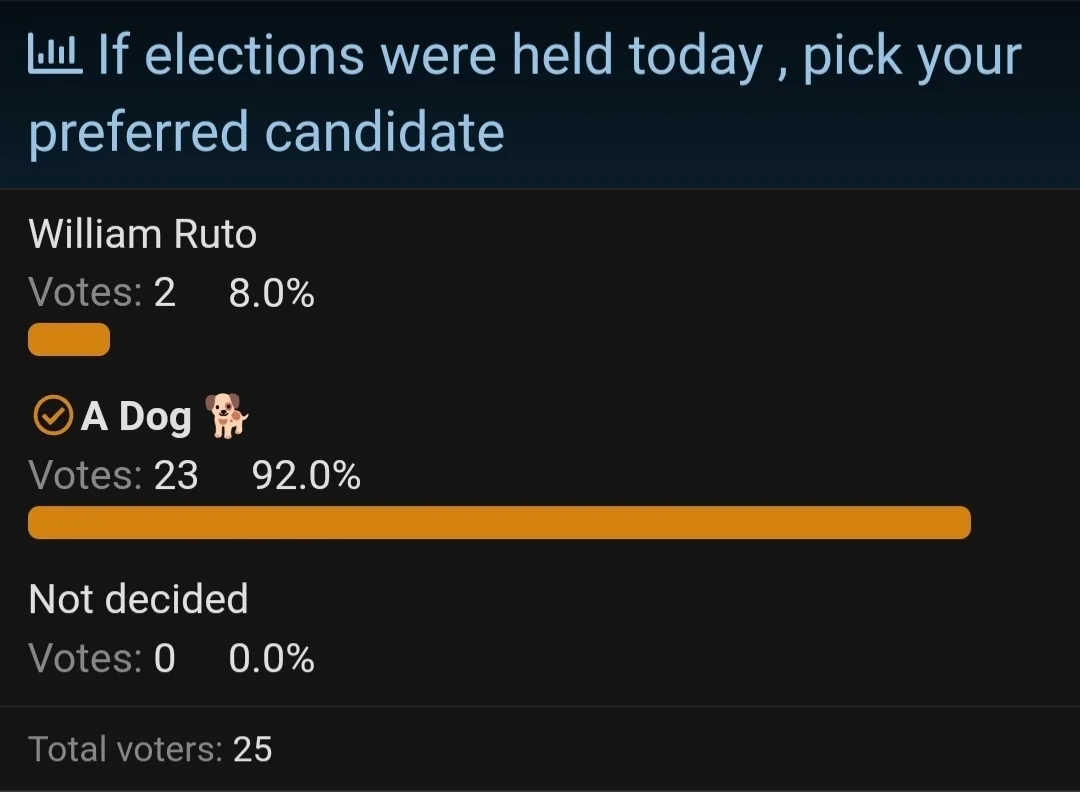Click the number 23 in dog votes

176,475
